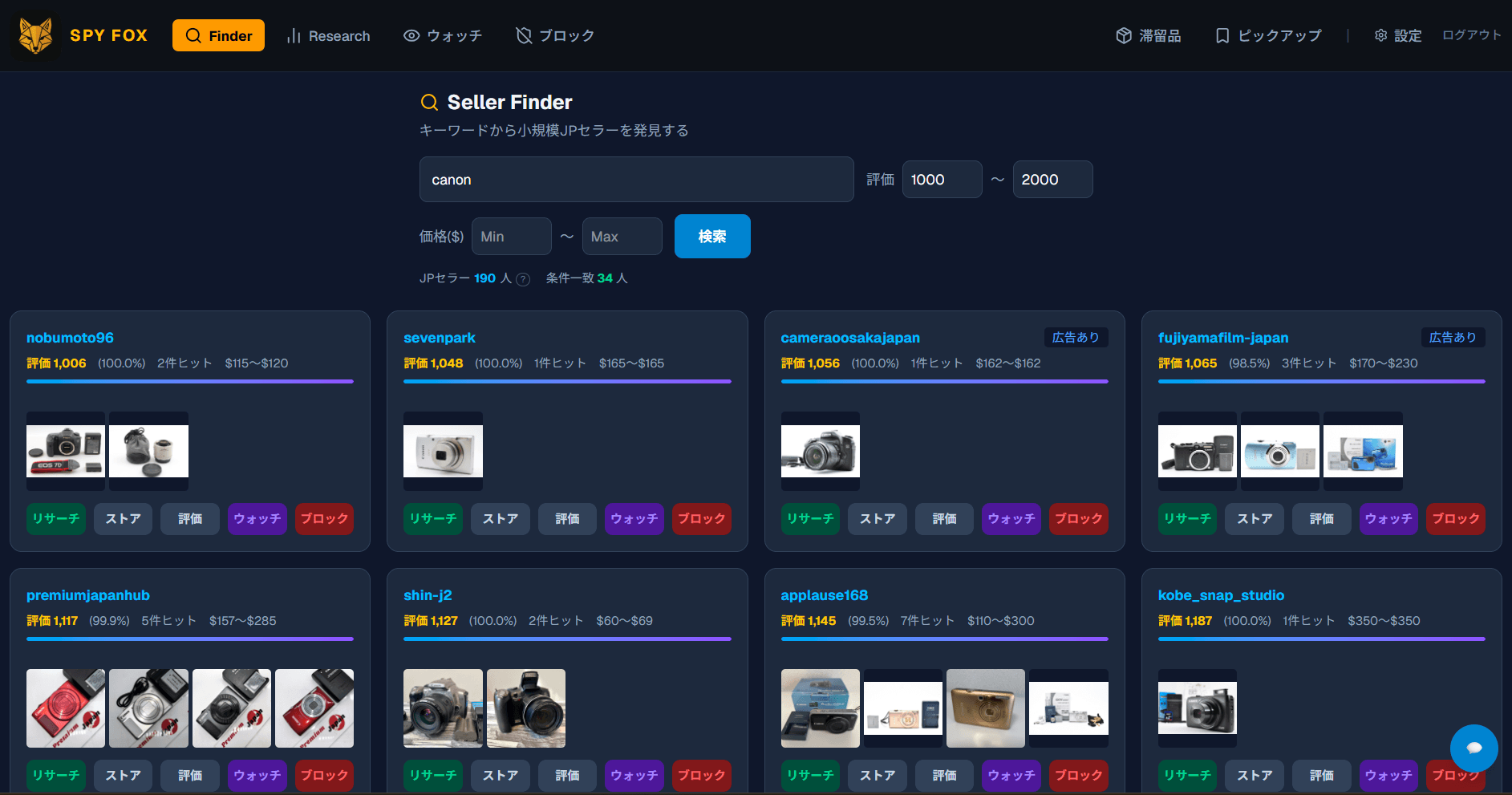Click the Min price field
Screen dimensions: 1512x795
511,237
